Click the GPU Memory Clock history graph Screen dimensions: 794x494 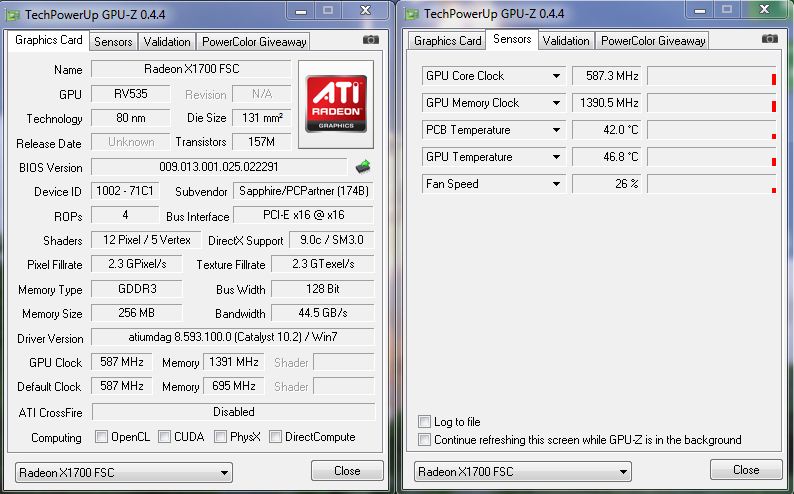pos(711,103)
